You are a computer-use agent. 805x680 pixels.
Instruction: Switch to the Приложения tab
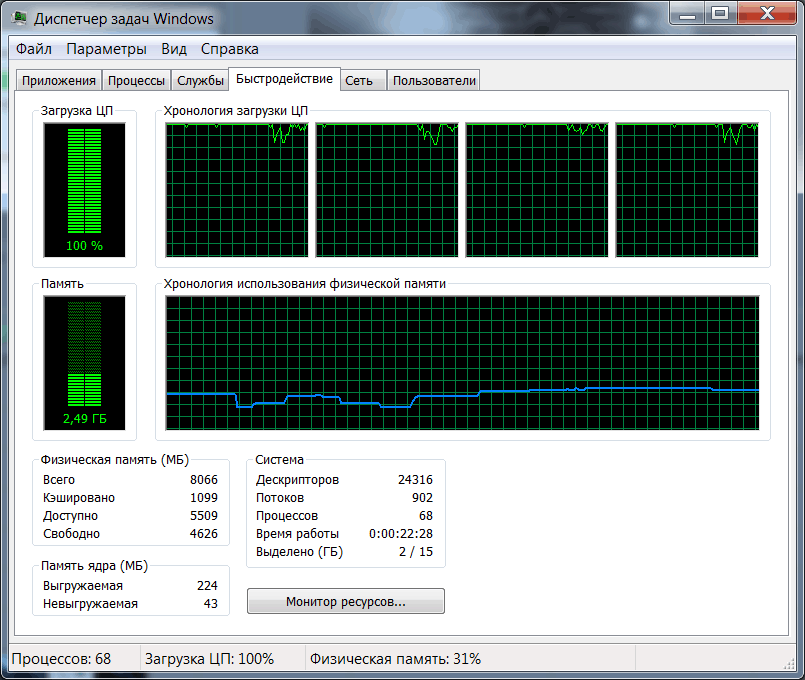(x=59, y=81)
